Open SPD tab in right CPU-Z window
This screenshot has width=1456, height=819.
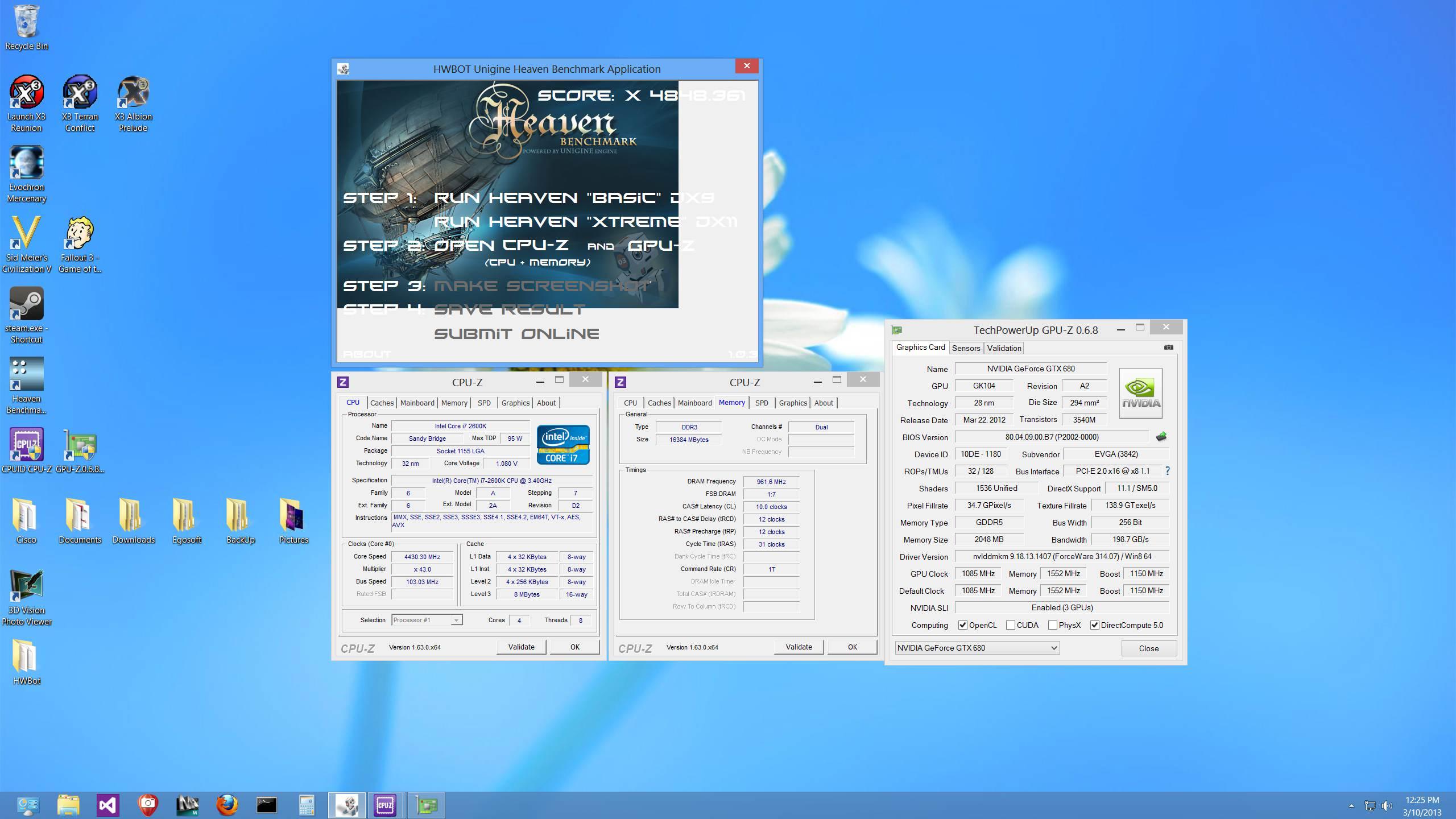click(762, 403)
